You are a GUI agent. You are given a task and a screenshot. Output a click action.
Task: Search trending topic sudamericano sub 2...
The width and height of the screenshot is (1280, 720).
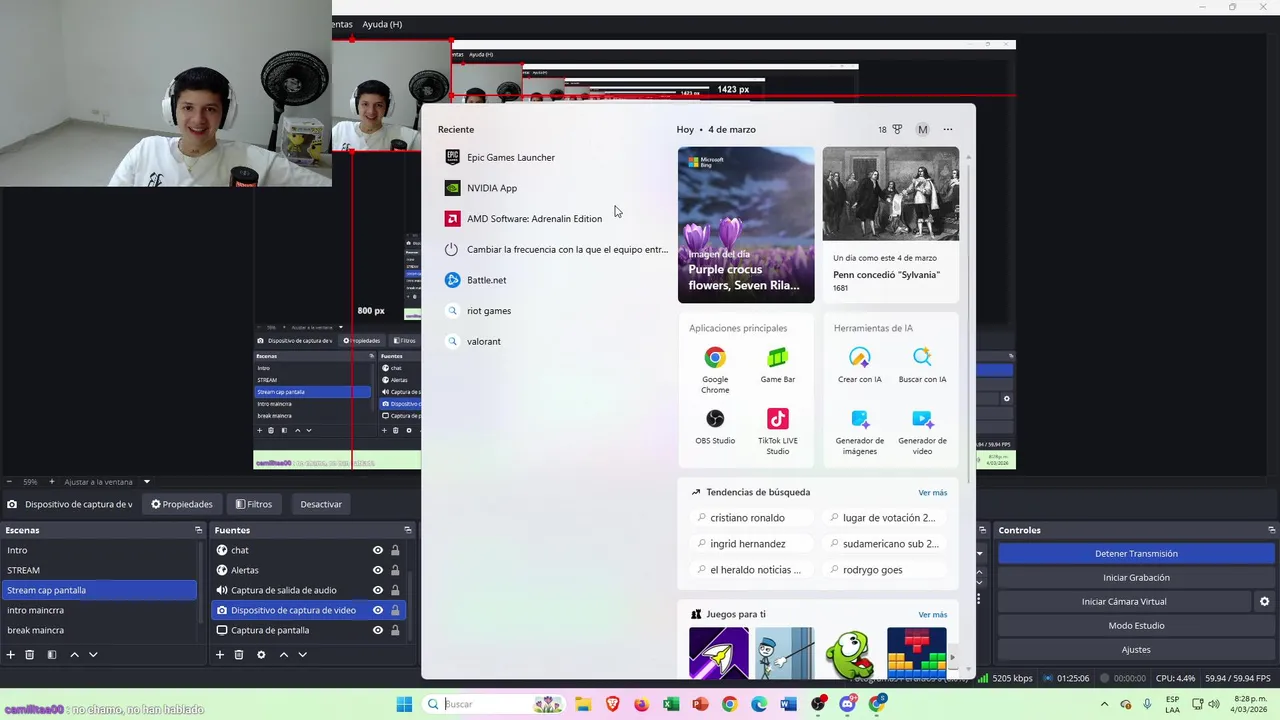click(x=890, y=544)
